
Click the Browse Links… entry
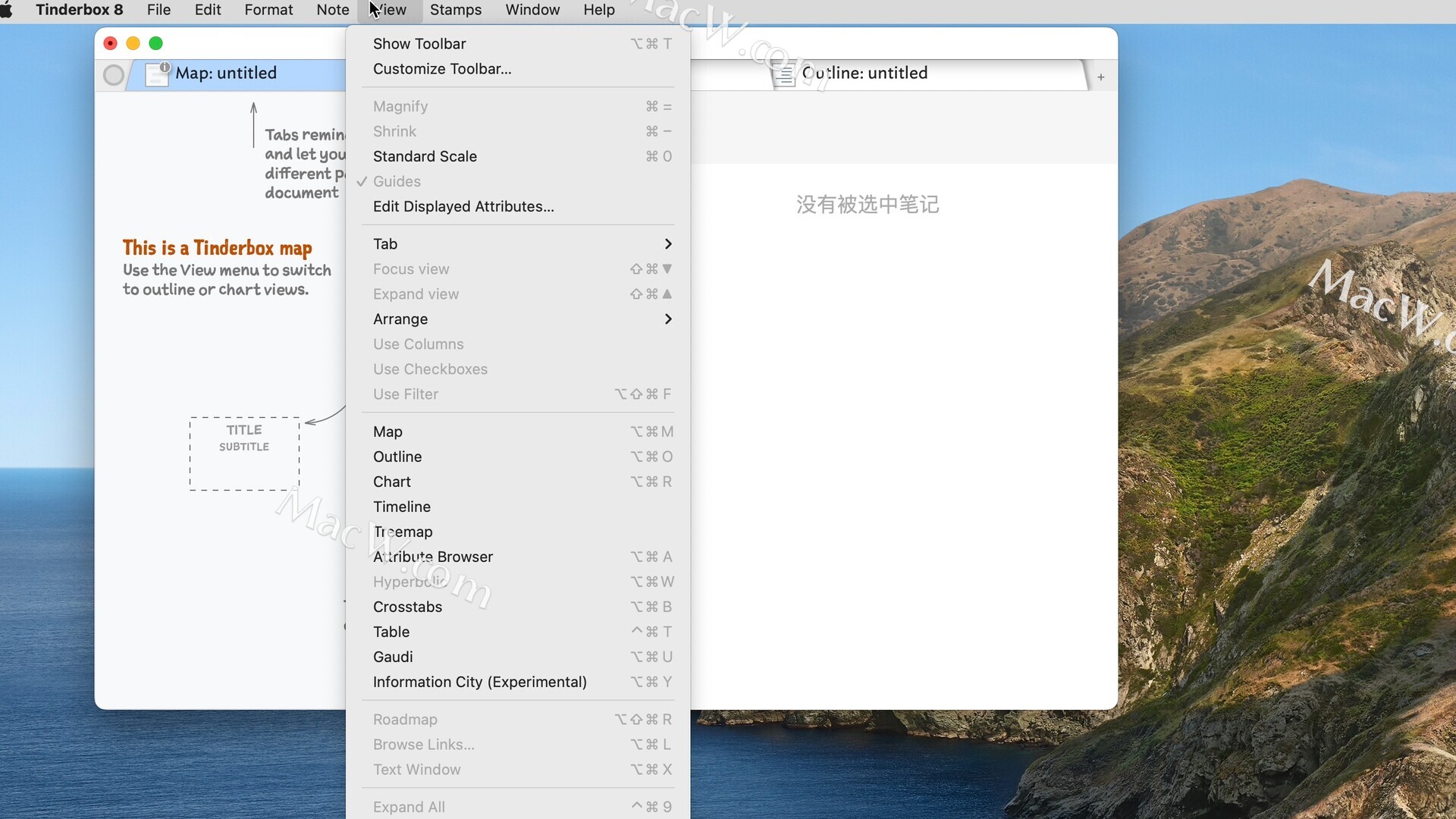pyautogui.click(x=518, y=744)
